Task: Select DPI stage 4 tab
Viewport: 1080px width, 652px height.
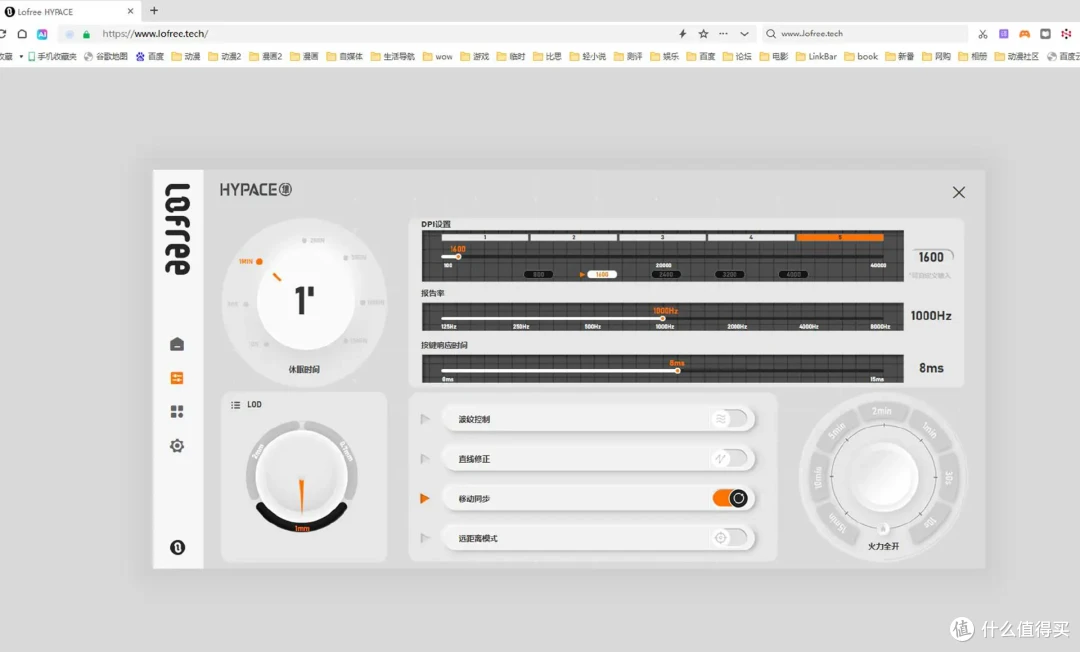Action: click(x=751, y=237)
